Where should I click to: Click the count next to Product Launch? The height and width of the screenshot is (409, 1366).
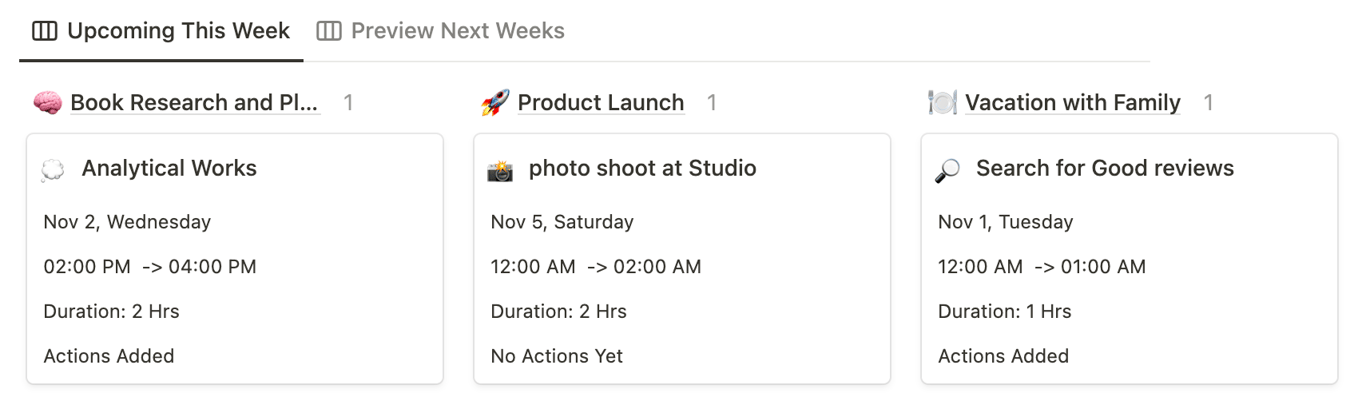[712, 102]
